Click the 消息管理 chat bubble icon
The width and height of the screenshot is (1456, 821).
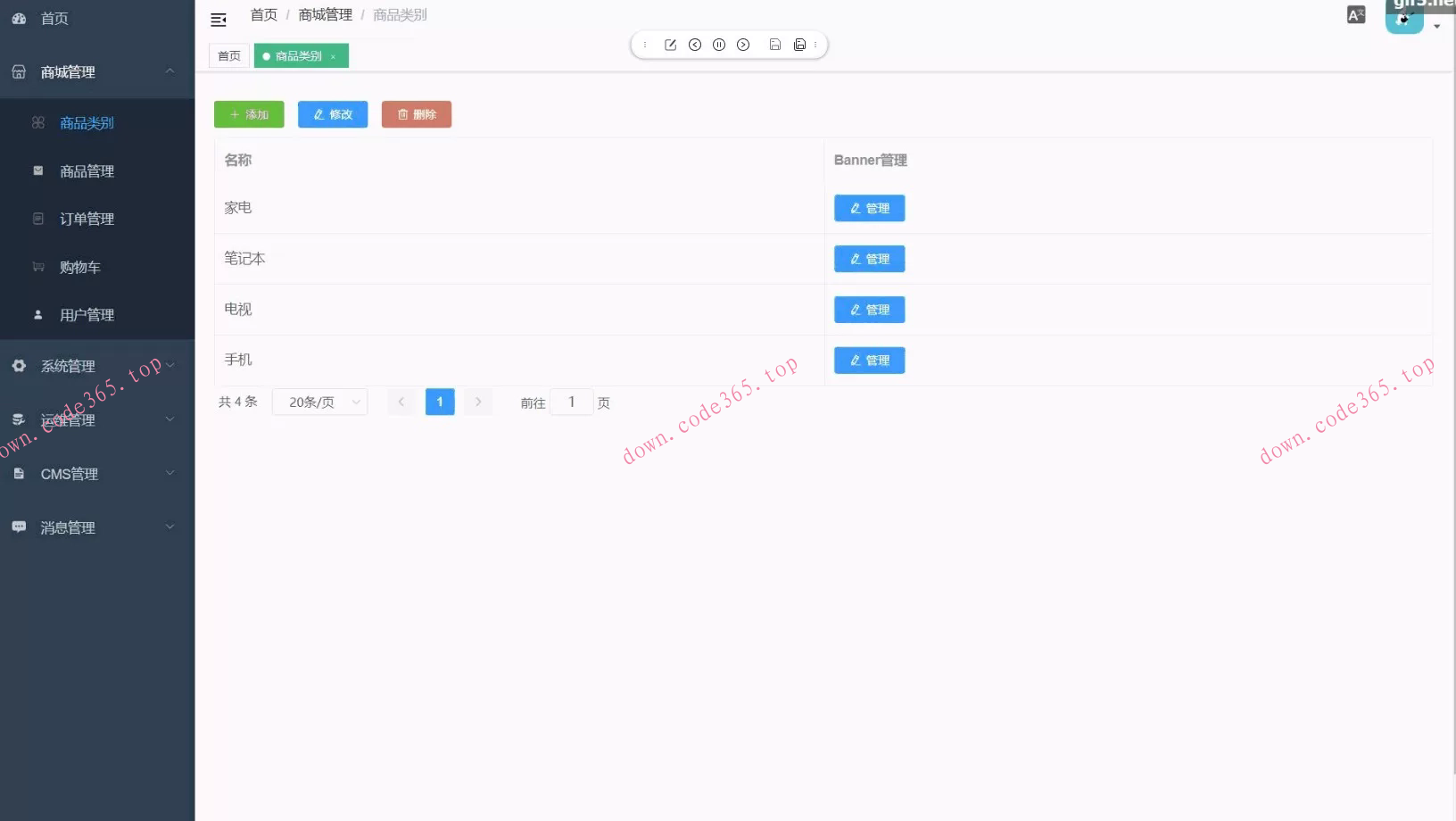[19, 527]
